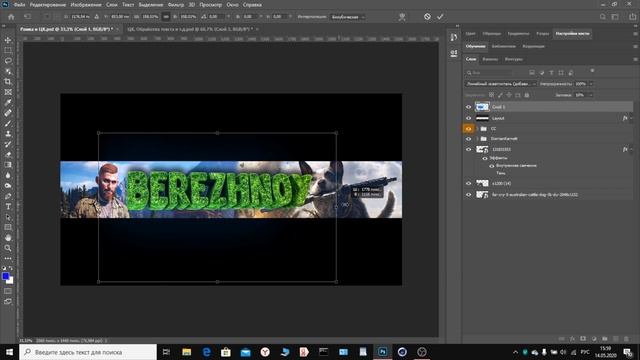Open the Edit Toolbar three-dots menu

click(x=8, y=258)
